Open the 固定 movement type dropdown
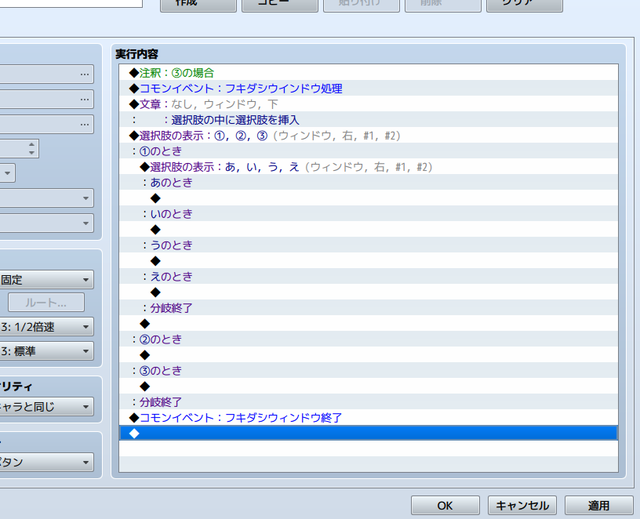The height and width of the screenshot is (519, 640). [x=47, y=279]
